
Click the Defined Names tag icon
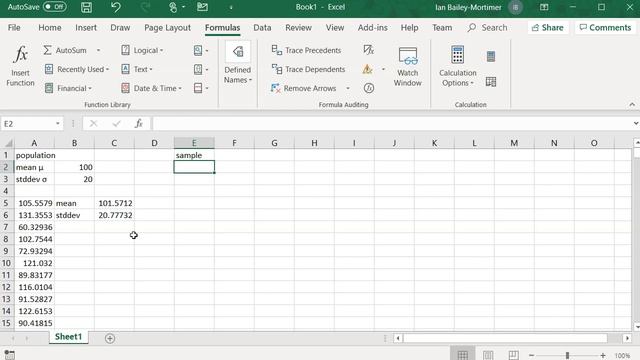[238, 52]
